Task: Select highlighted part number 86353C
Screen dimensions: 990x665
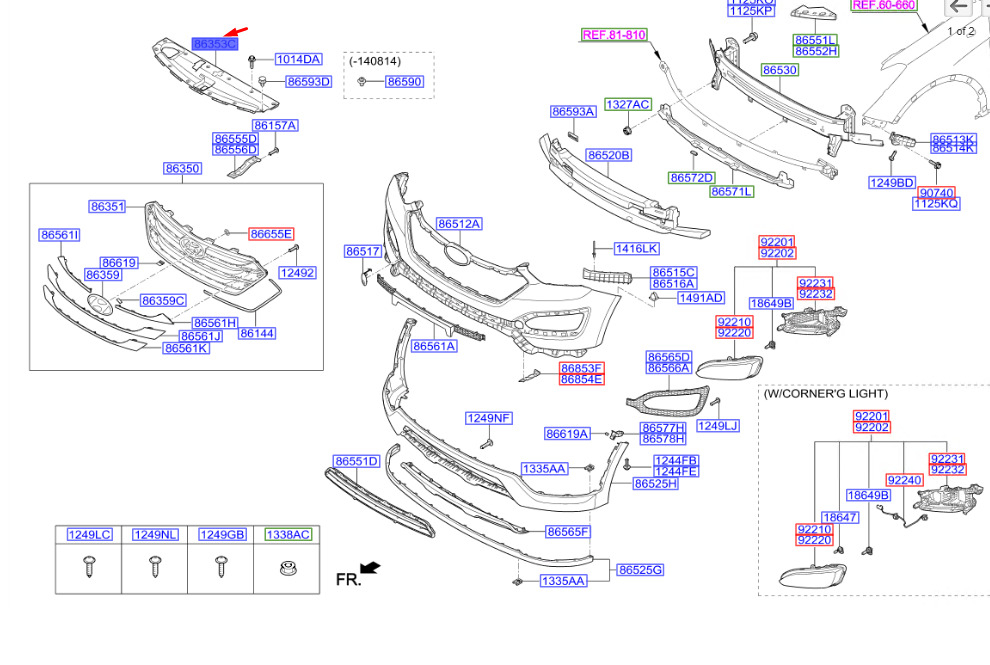Action: (215, 45)
